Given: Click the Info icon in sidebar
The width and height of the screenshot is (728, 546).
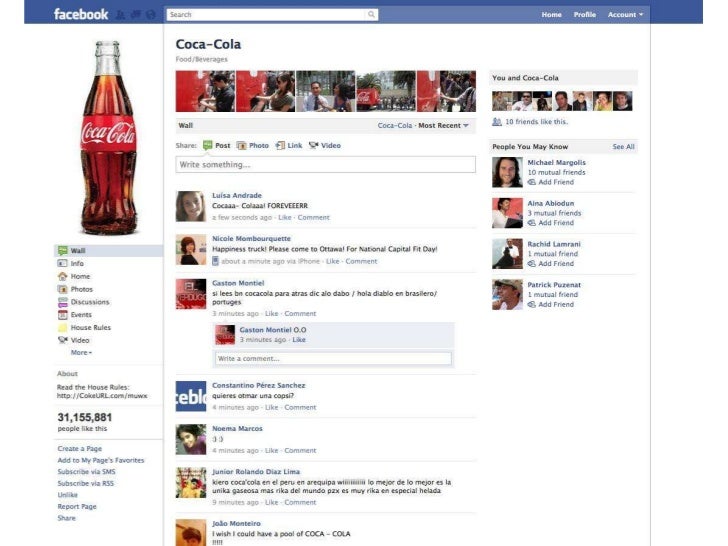Looking at the screenshot, I should tap(62, 263).
